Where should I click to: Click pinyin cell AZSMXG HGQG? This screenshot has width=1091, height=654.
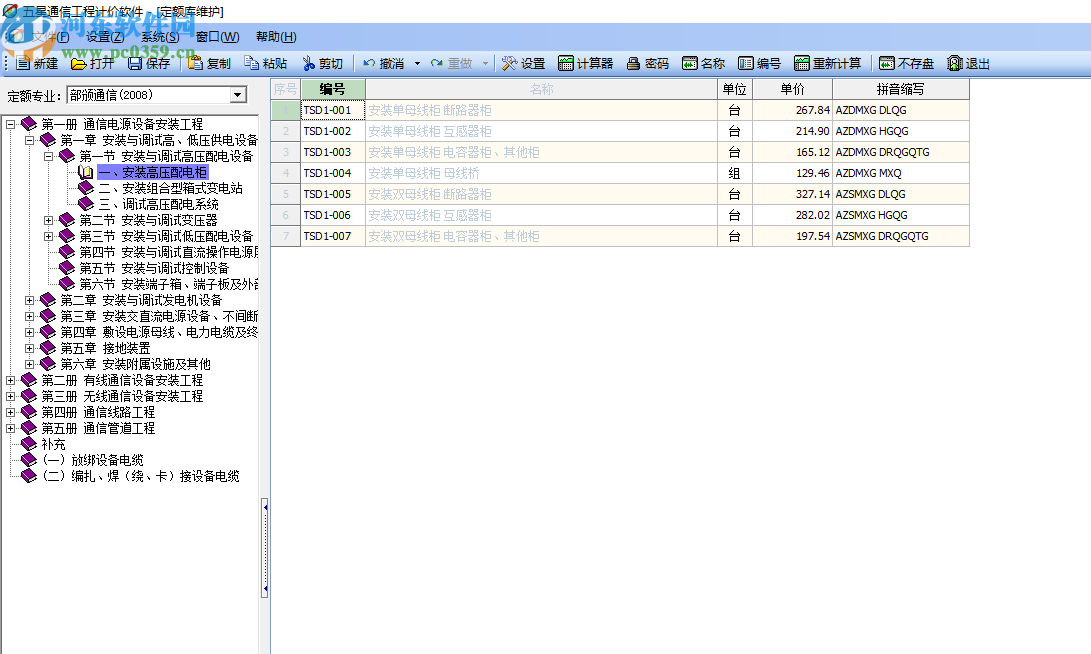tap(900, 215)
